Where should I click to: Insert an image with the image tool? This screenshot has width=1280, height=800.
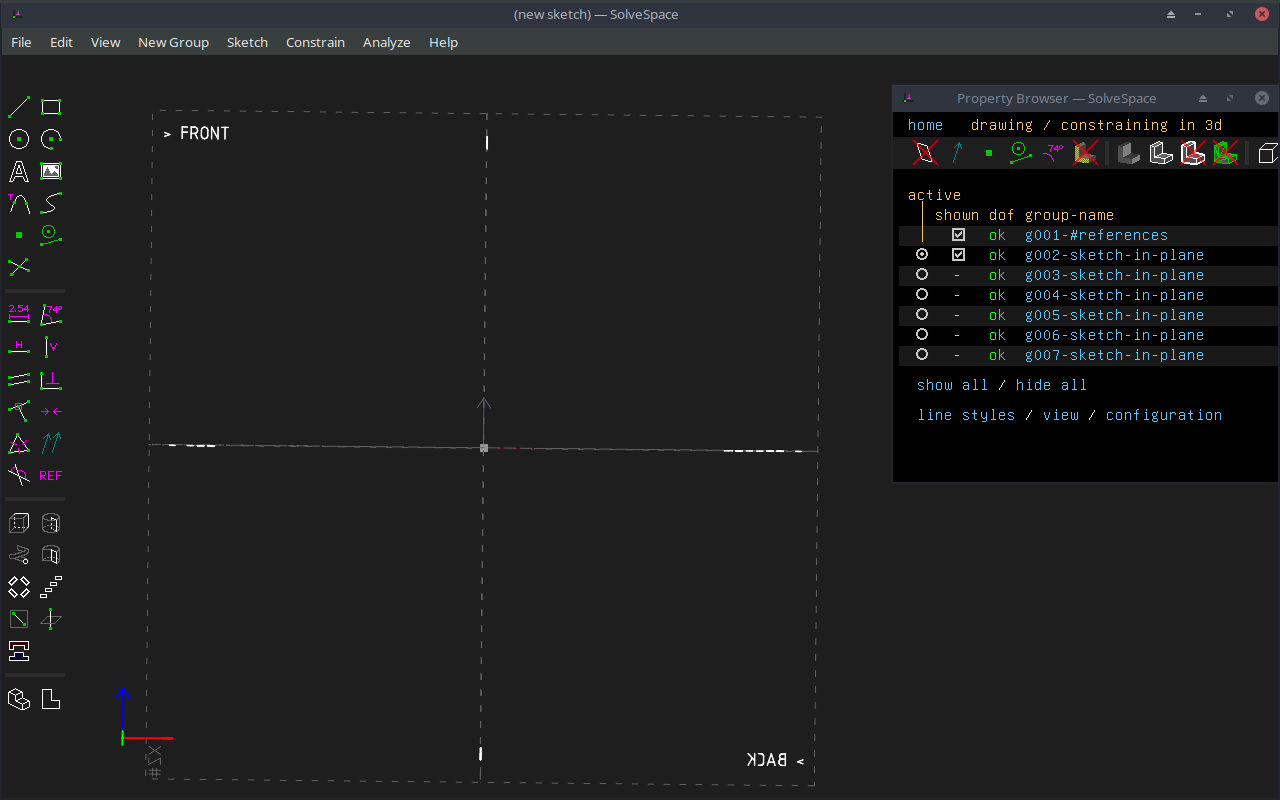[x=51, y=171]
